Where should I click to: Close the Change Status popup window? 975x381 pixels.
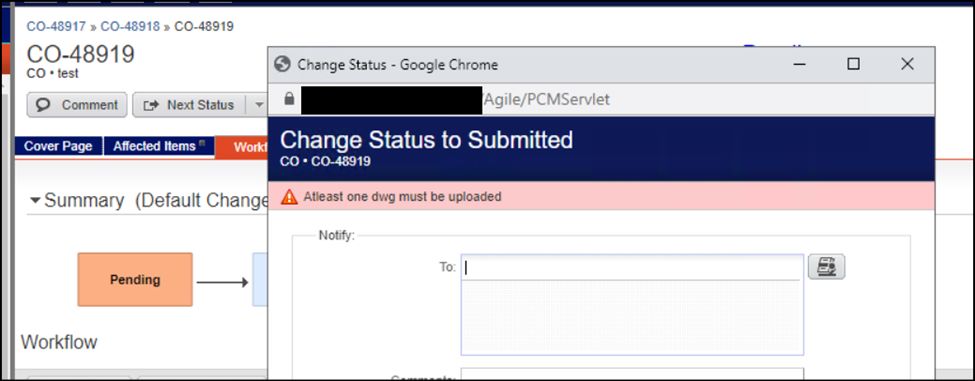907,64
